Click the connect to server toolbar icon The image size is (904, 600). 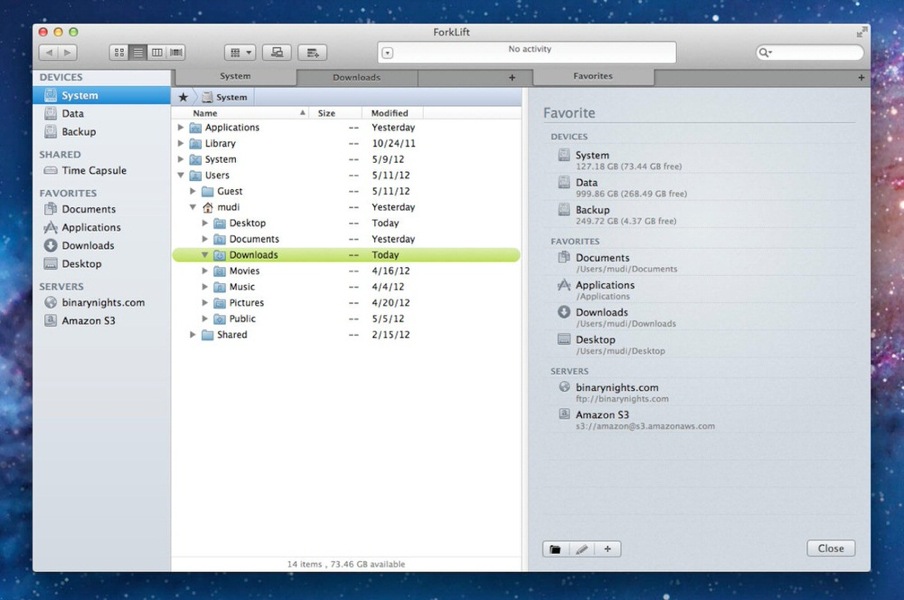coord(277,52)
